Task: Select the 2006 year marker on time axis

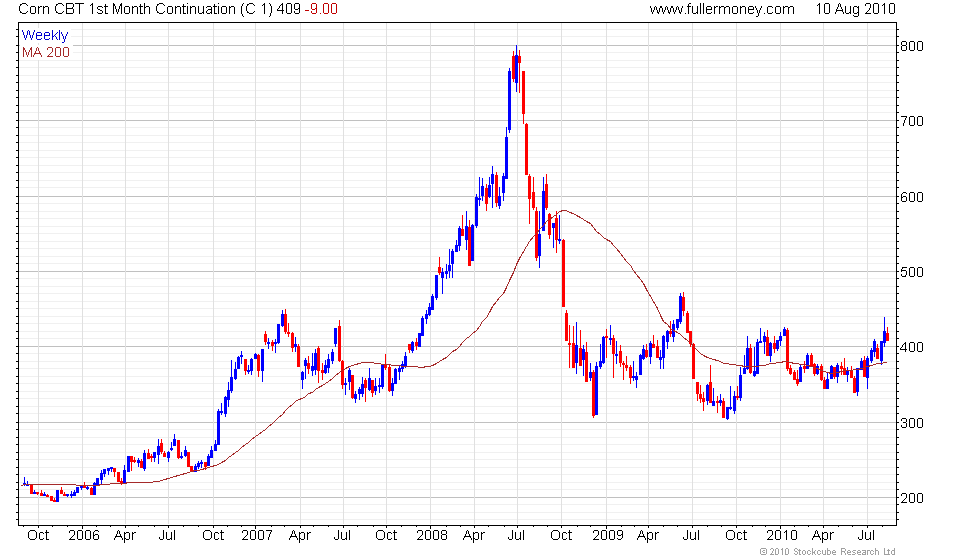Action: coord(84,536)
